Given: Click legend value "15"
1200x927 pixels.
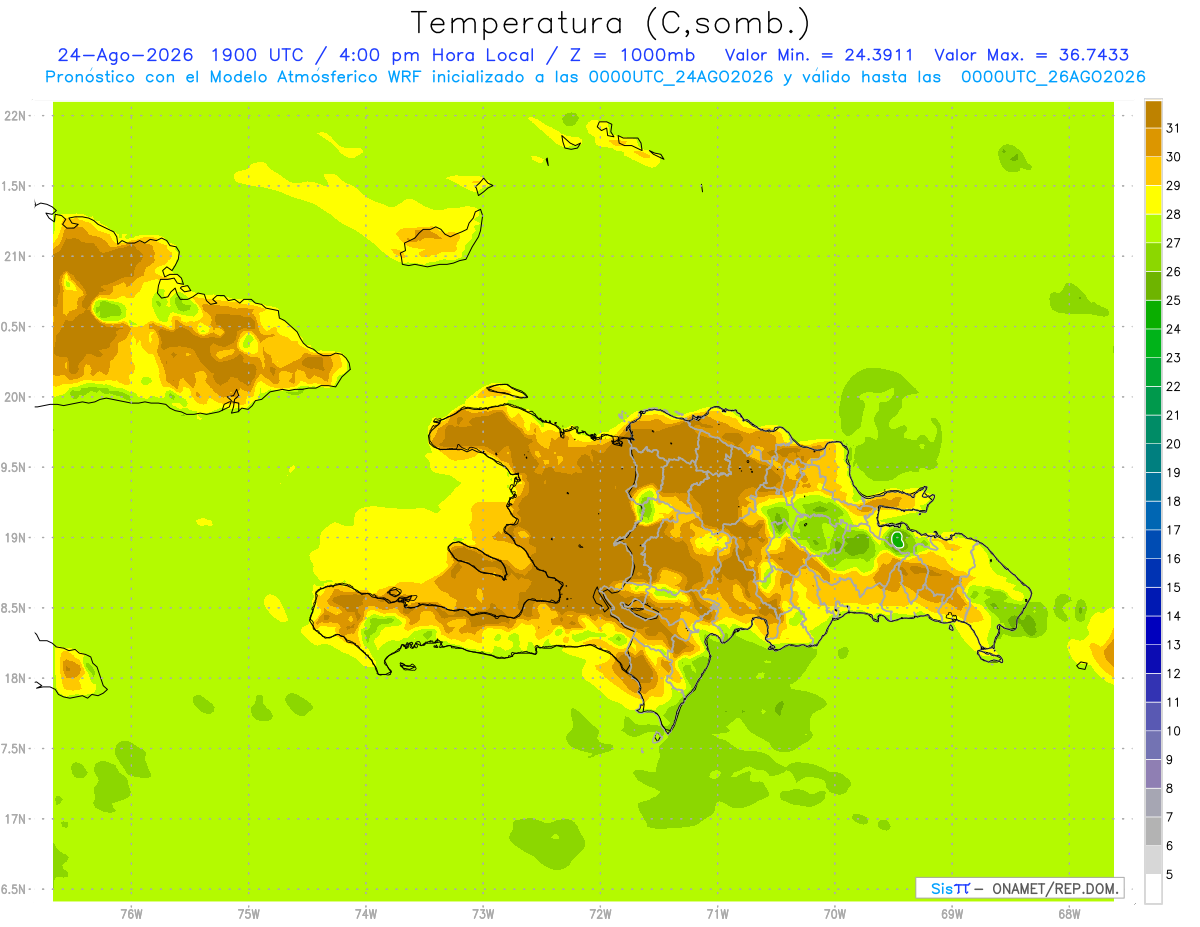Looking at the screenshot, I should coord(1174,587).
